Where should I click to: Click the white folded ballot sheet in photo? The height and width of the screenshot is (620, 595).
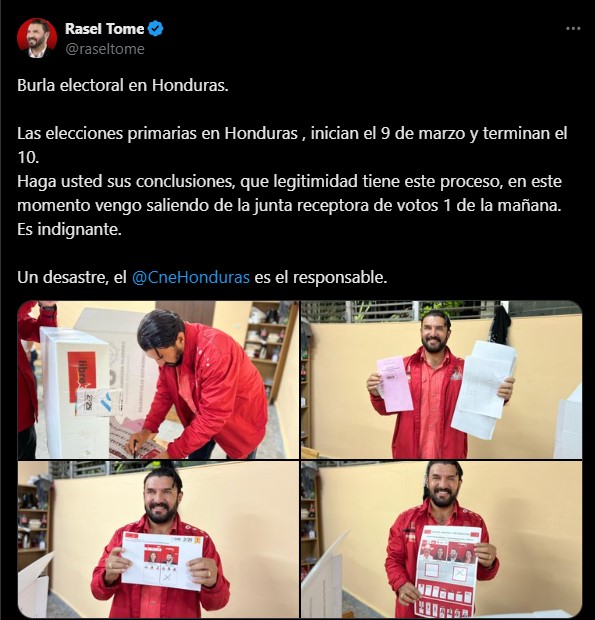pyautogui.click(x=484, y=390)
